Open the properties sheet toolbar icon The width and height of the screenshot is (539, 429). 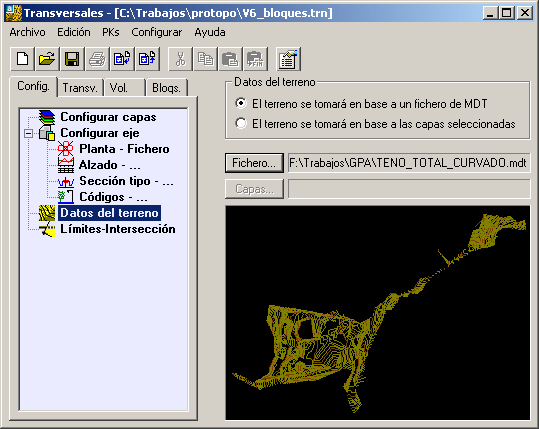288,59
